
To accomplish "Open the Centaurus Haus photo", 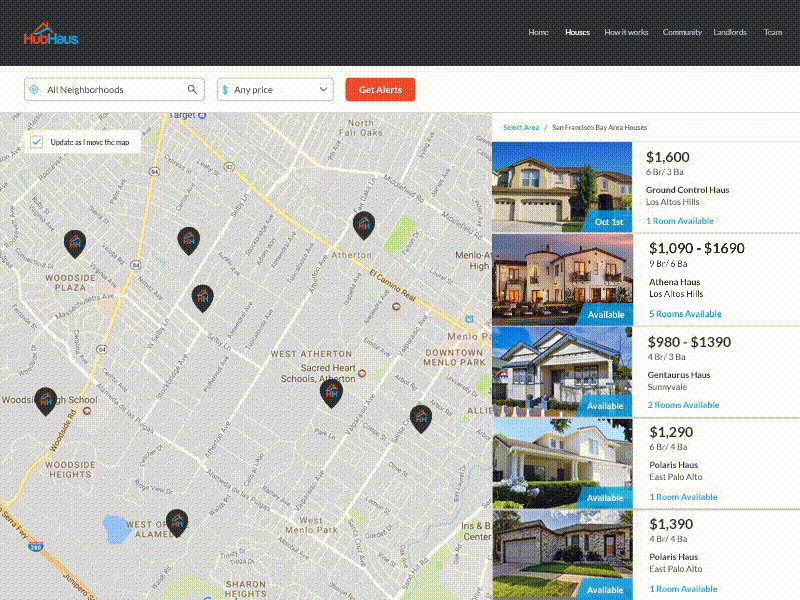I will (x=562, y=371).
